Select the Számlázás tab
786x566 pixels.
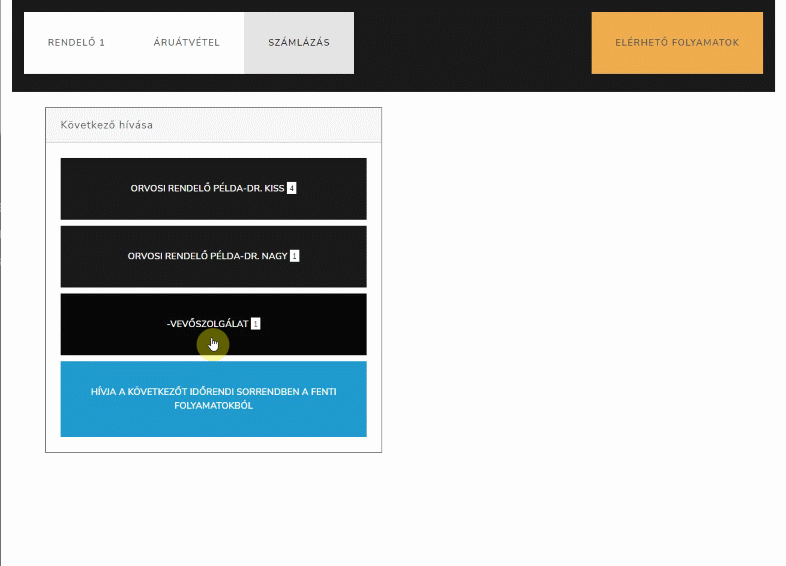point(298,43)
